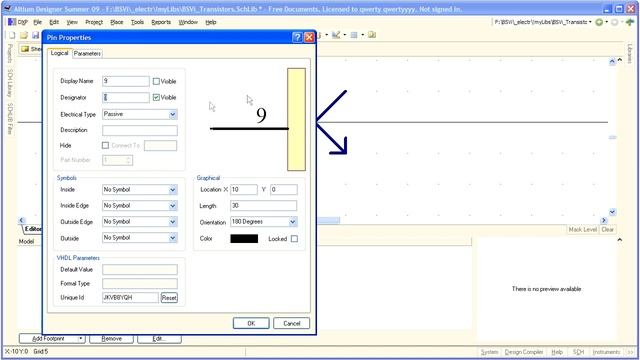Click the grey navigate forward icon
Image resolution: width=640 pixels, height=360 pixels.
615,22
